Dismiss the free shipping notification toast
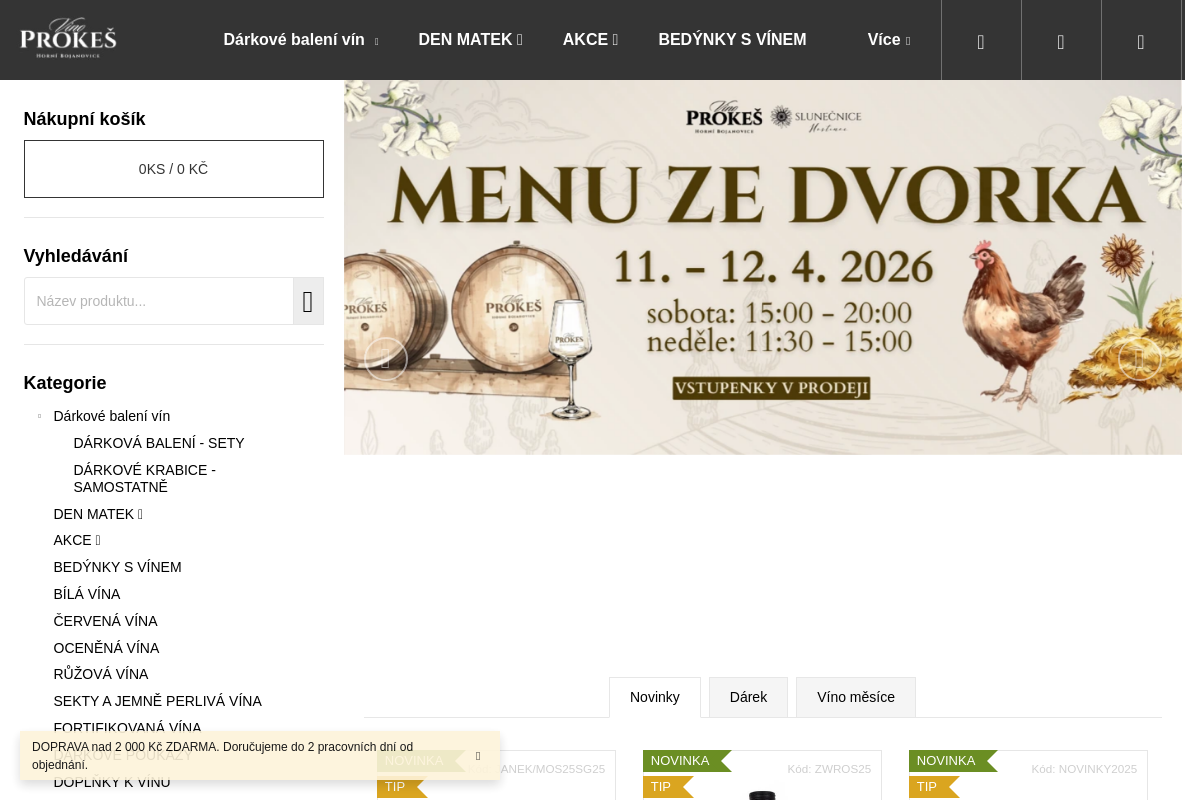1200x800 pixels. coord(478,757)
